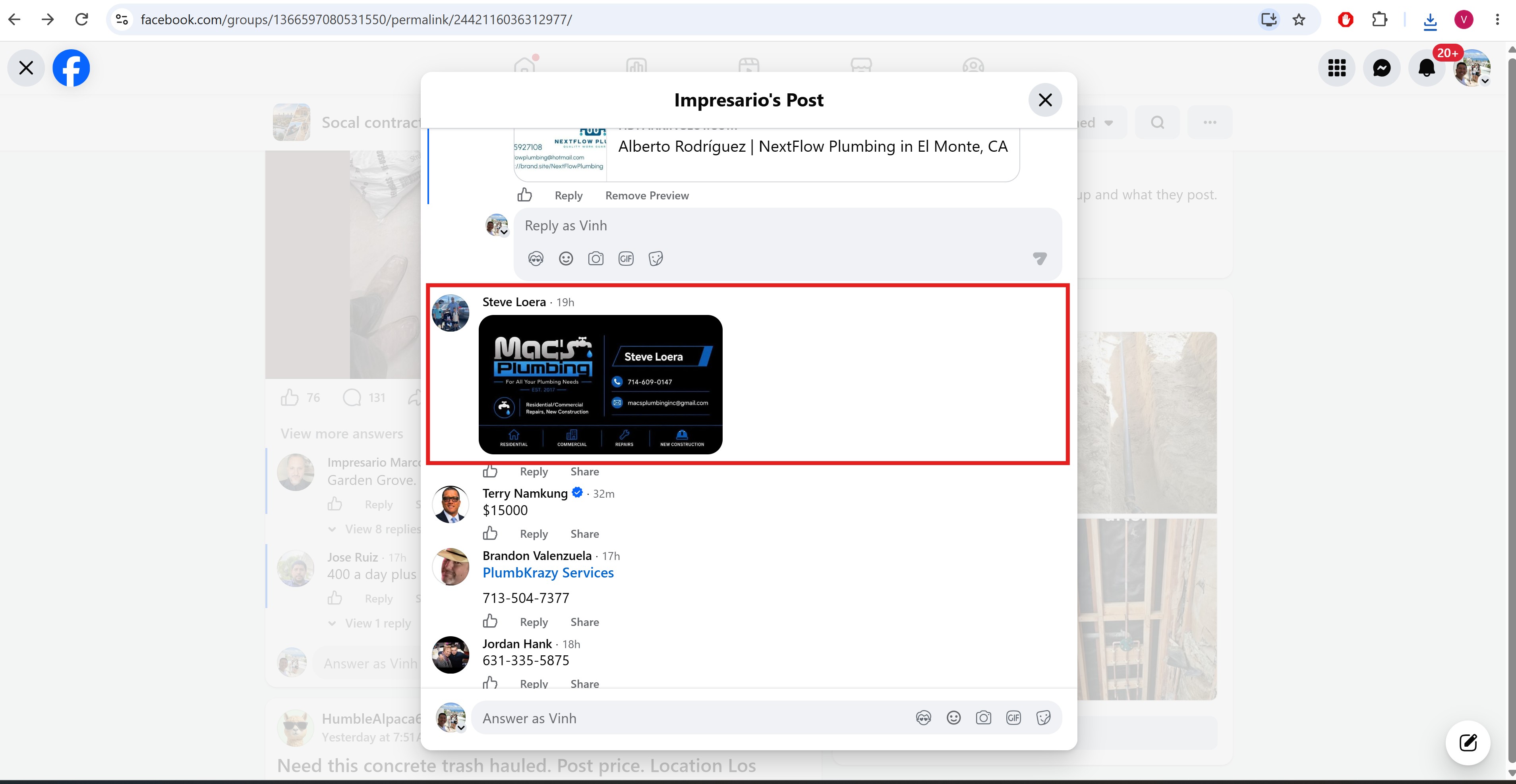
Task: Show notifications bell with 20+ badge
Action: tap(1427, 68)
